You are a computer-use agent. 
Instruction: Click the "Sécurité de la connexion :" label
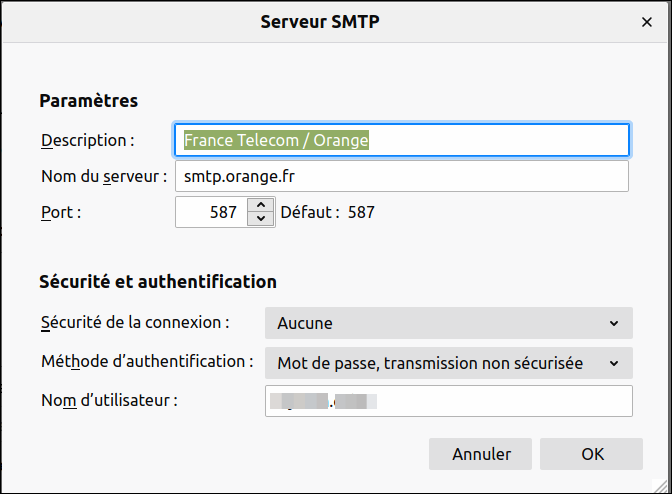(136, 322)
